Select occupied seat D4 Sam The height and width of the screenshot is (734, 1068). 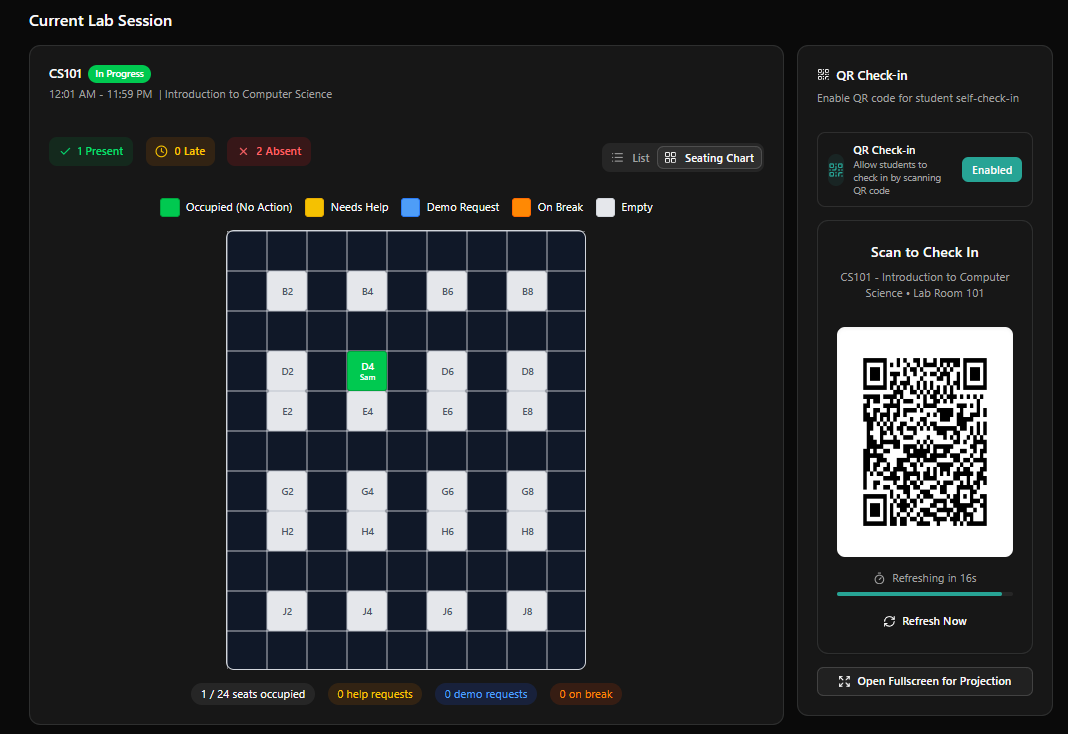pos(367,371)
